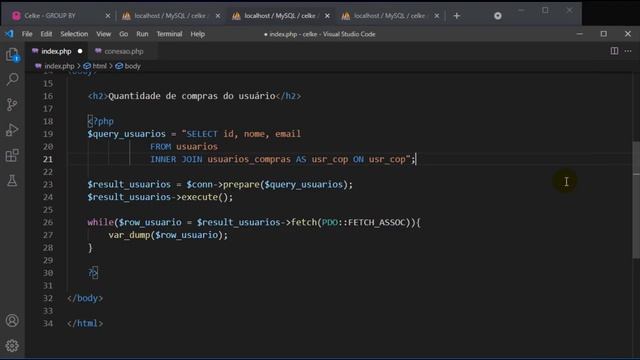Open the Run menu
Image resolution: width=640 pixels, height=360 pixels.
[142, 34]
